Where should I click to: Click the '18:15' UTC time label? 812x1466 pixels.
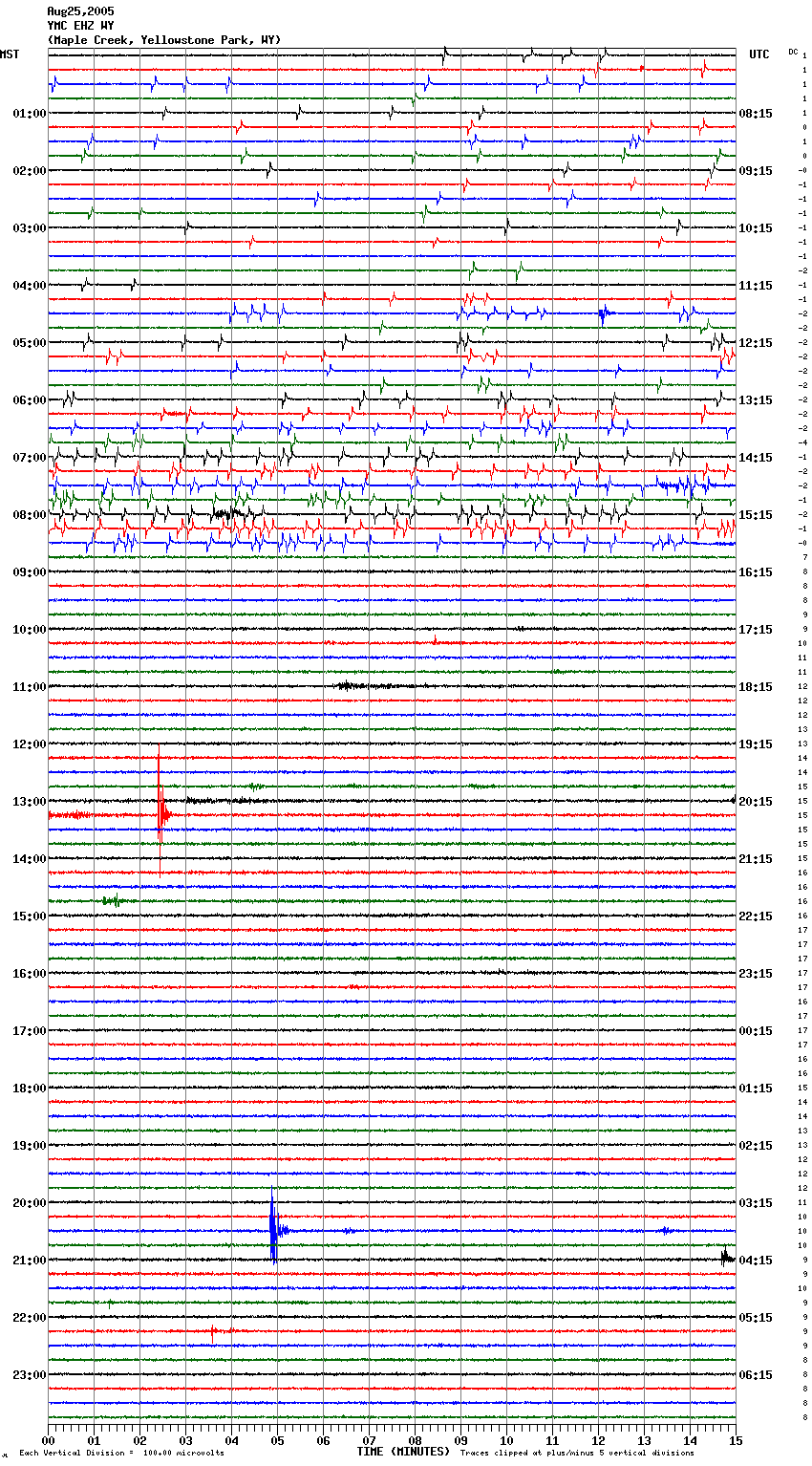click(x=756, y=687)
